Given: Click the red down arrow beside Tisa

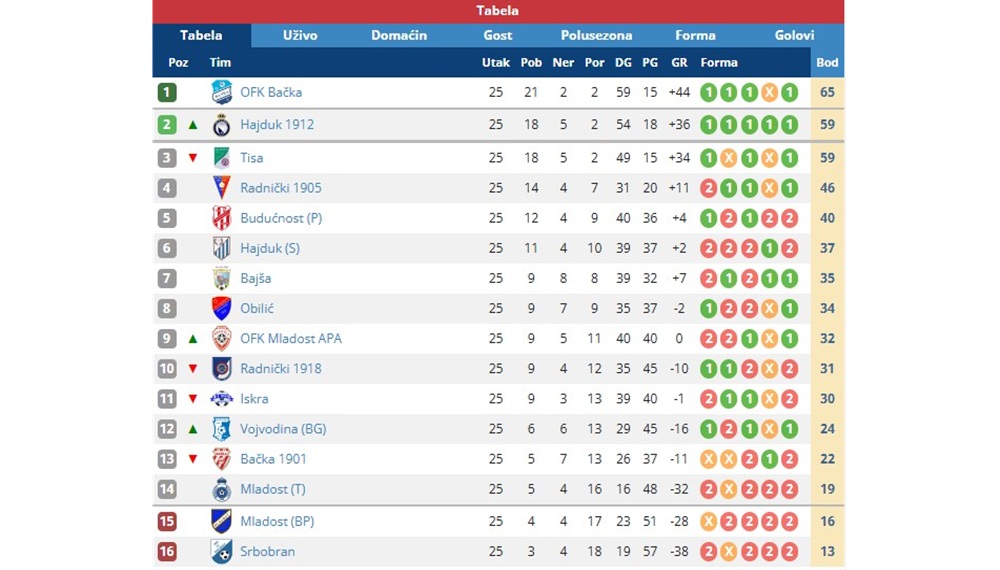Looking at the screenshot, I should click(193, 157).
